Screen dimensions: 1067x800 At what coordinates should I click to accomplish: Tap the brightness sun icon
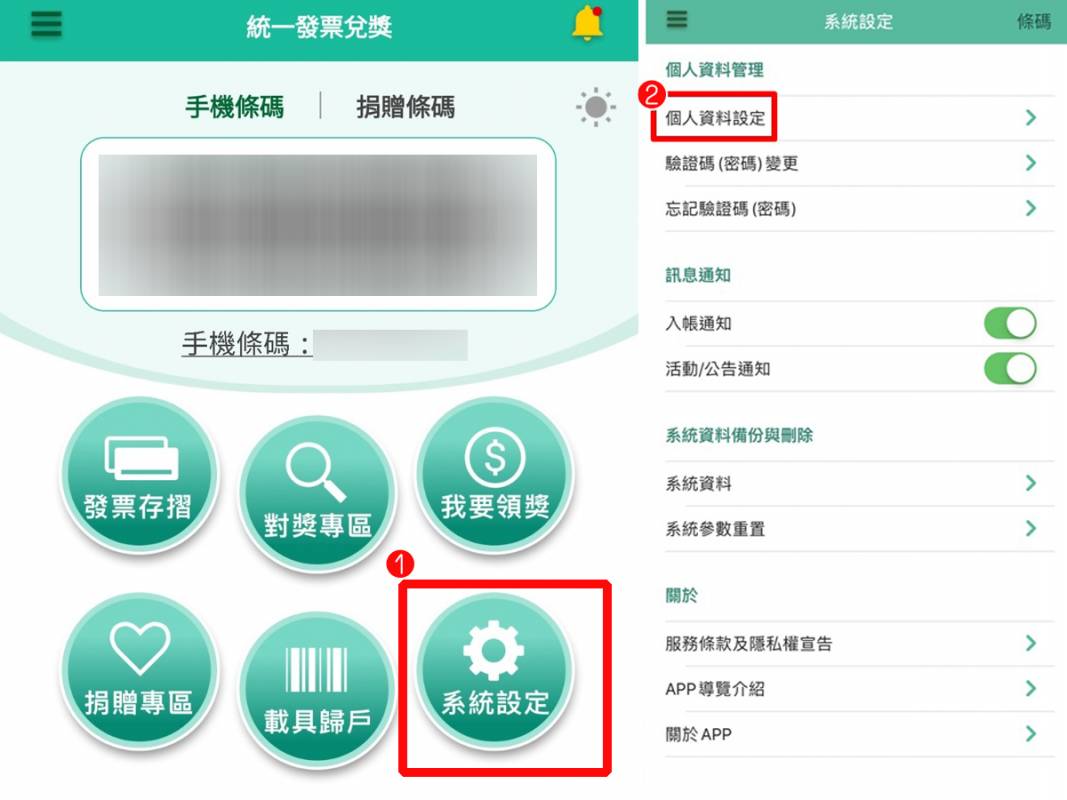tap(595, 107)
